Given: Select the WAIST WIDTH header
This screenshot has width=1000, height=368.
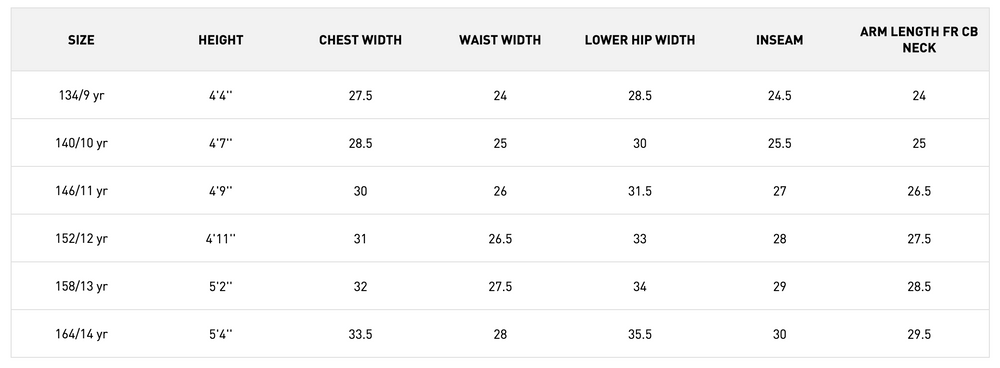Looking at the screenshot, I should [500, 40].
